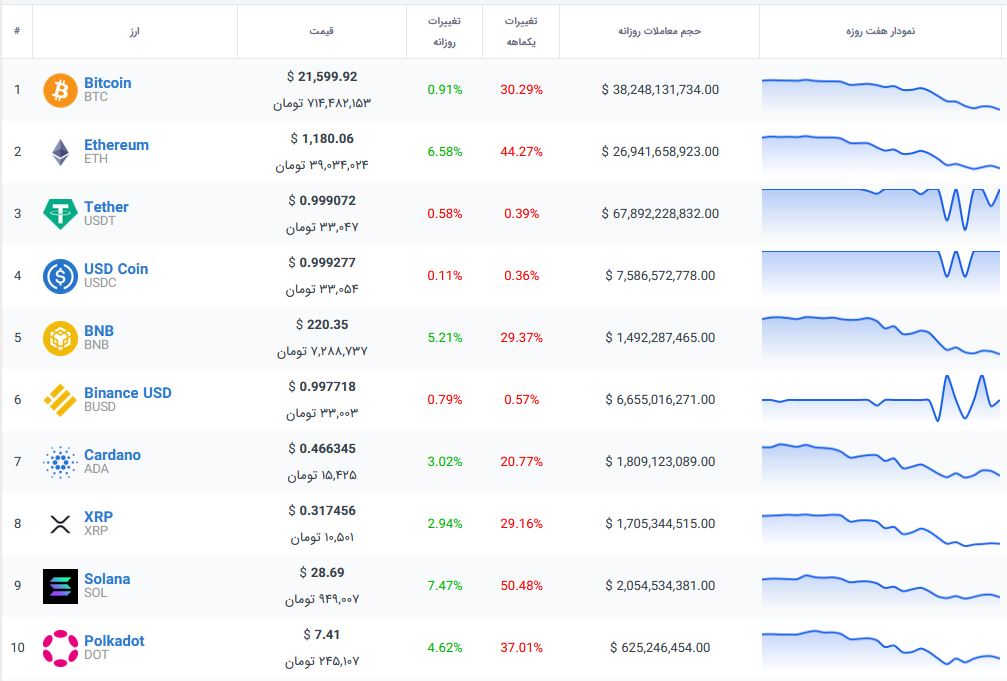
Task: Click the قیمت column header
Action: click(x=321, y=31)
